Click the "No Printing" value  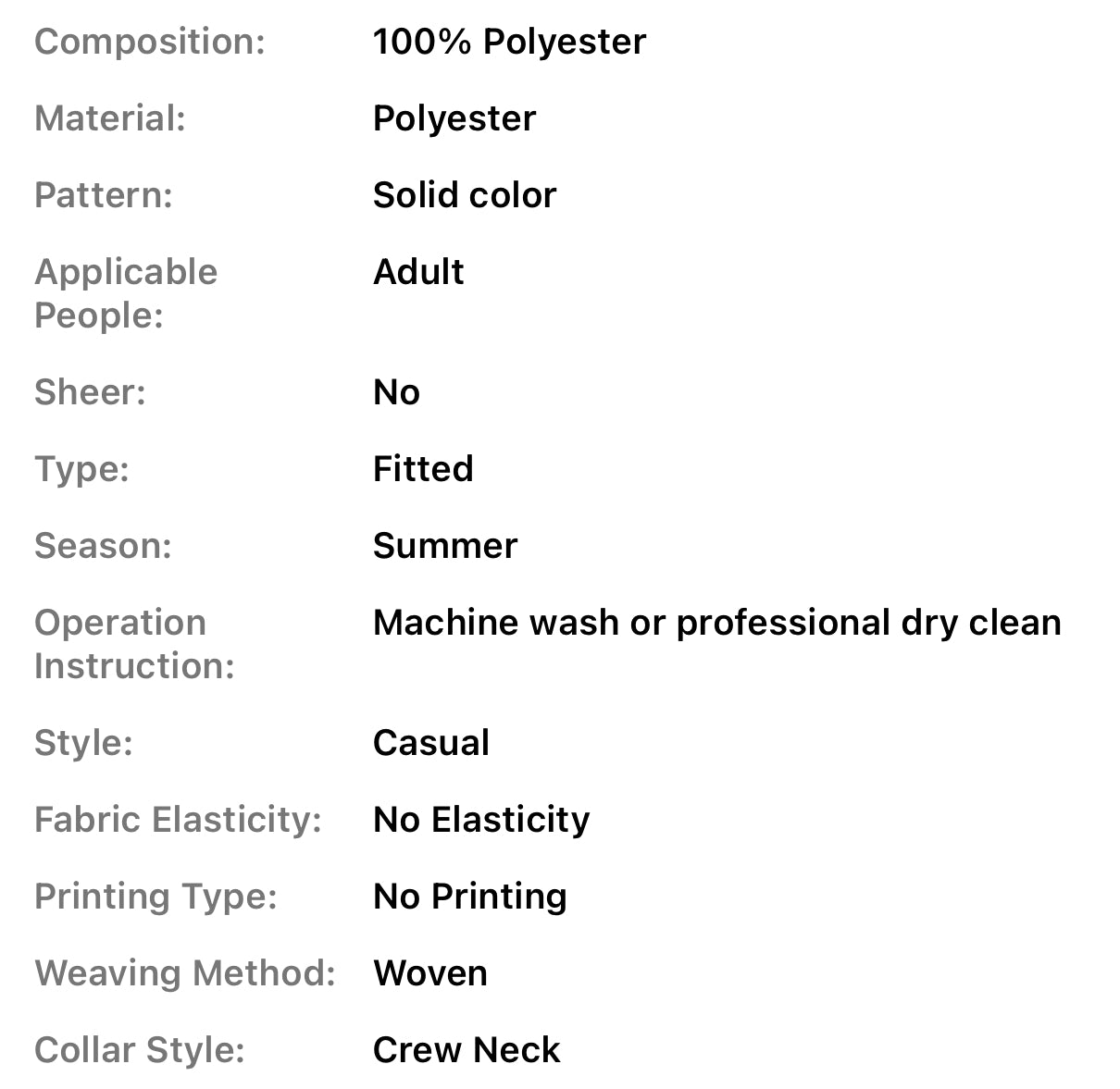point(470,897)
